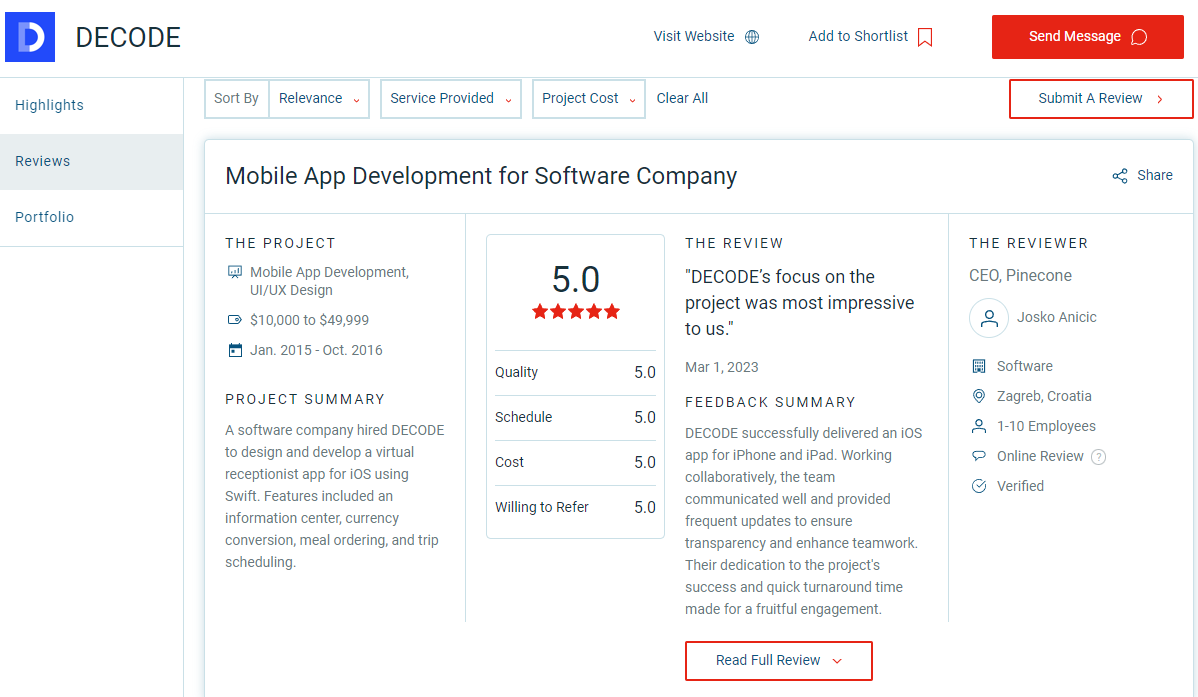Click the Visit Website link
The image size is (1198, 697).
click(706, 37)
